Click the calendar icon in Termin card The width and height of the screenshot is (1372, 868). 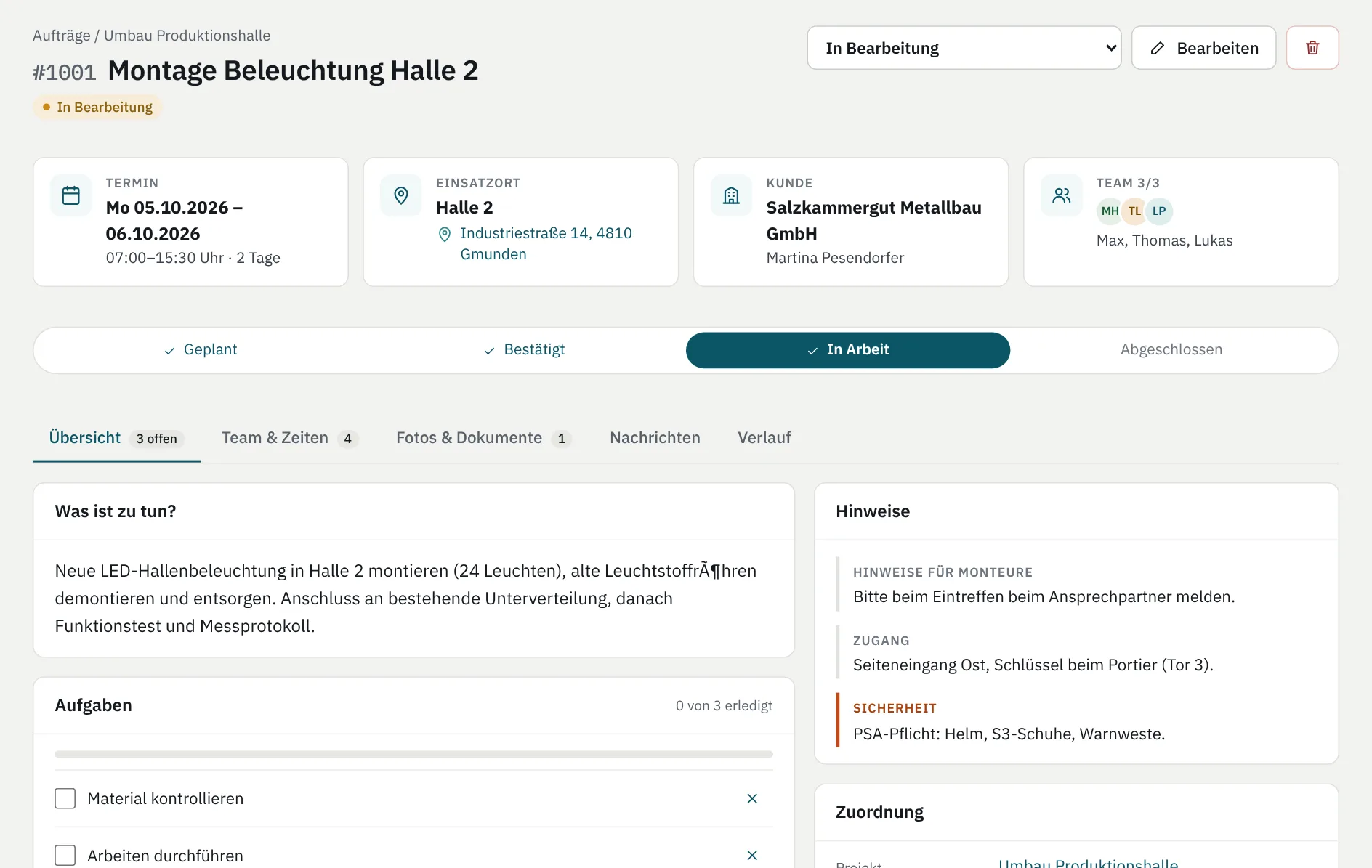71,195
